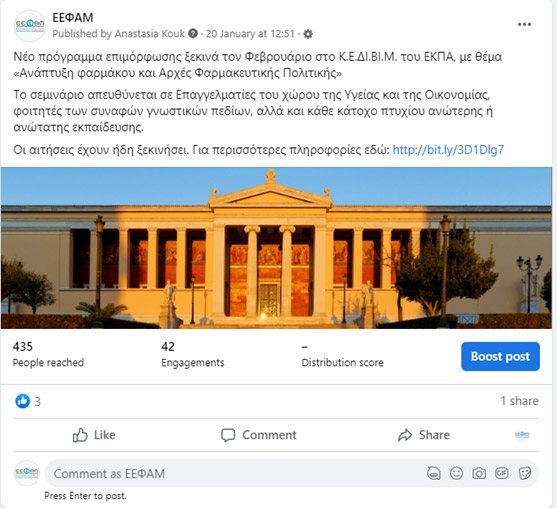Viewport: 557px width, 508px height.
Task: Like the ΕΕΦΑΜ post
Action: pos(94,435)
